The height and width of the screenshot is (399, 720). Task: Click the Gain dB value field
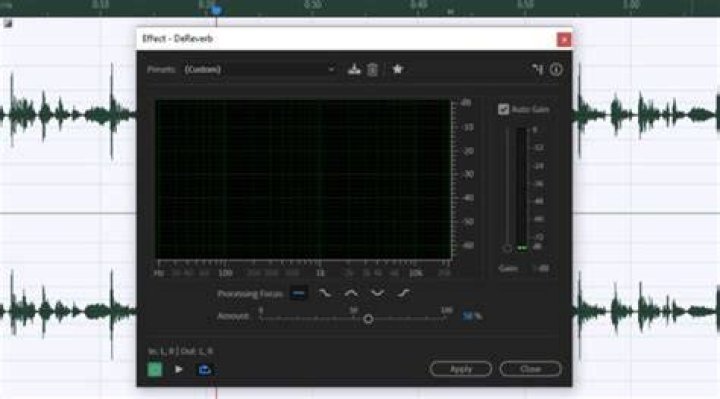tap(540, 268)
